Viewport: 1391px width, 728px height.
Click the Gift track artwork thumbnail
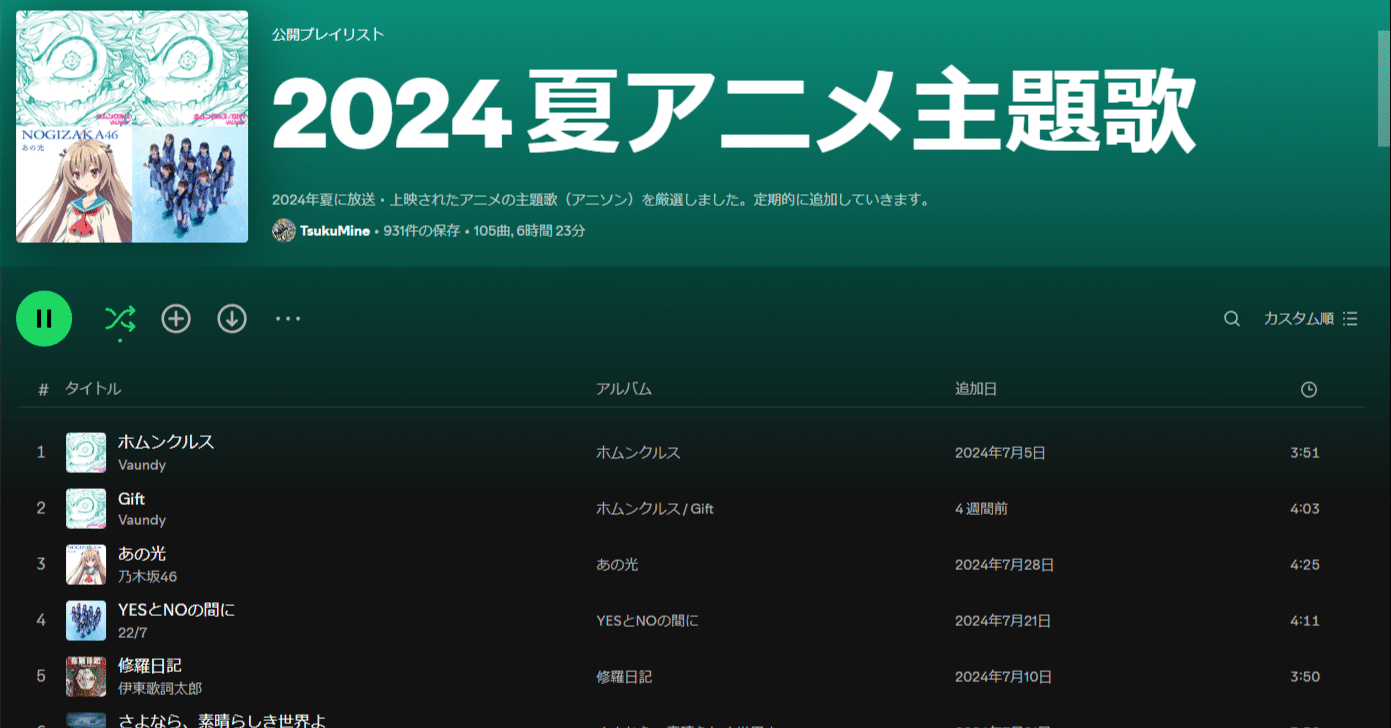point(86,508)
